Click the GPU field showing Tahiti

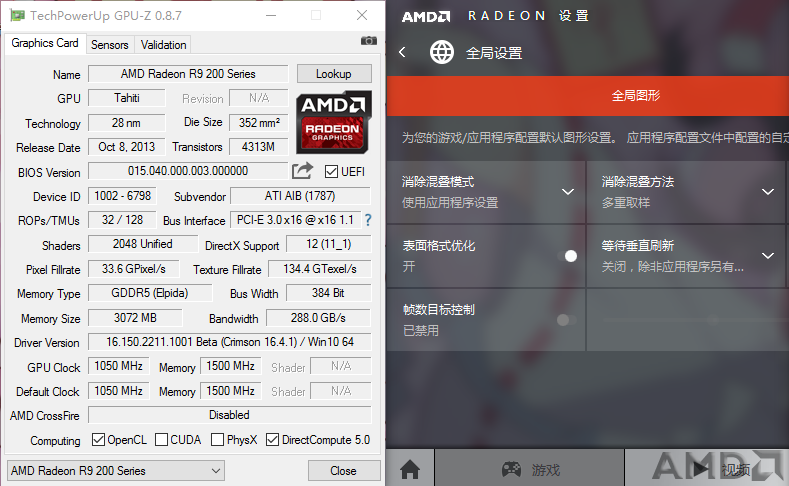(126, 98)
